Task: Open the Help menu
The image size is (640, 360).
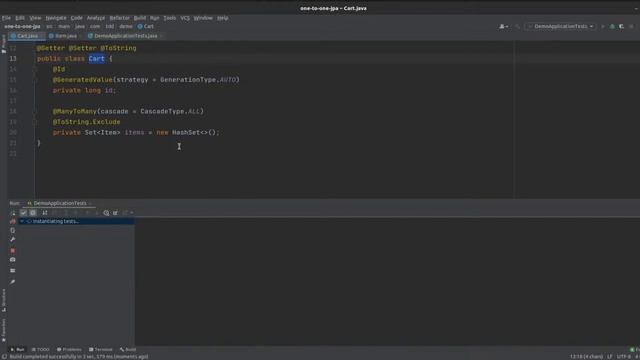Action: click(222, 18)
